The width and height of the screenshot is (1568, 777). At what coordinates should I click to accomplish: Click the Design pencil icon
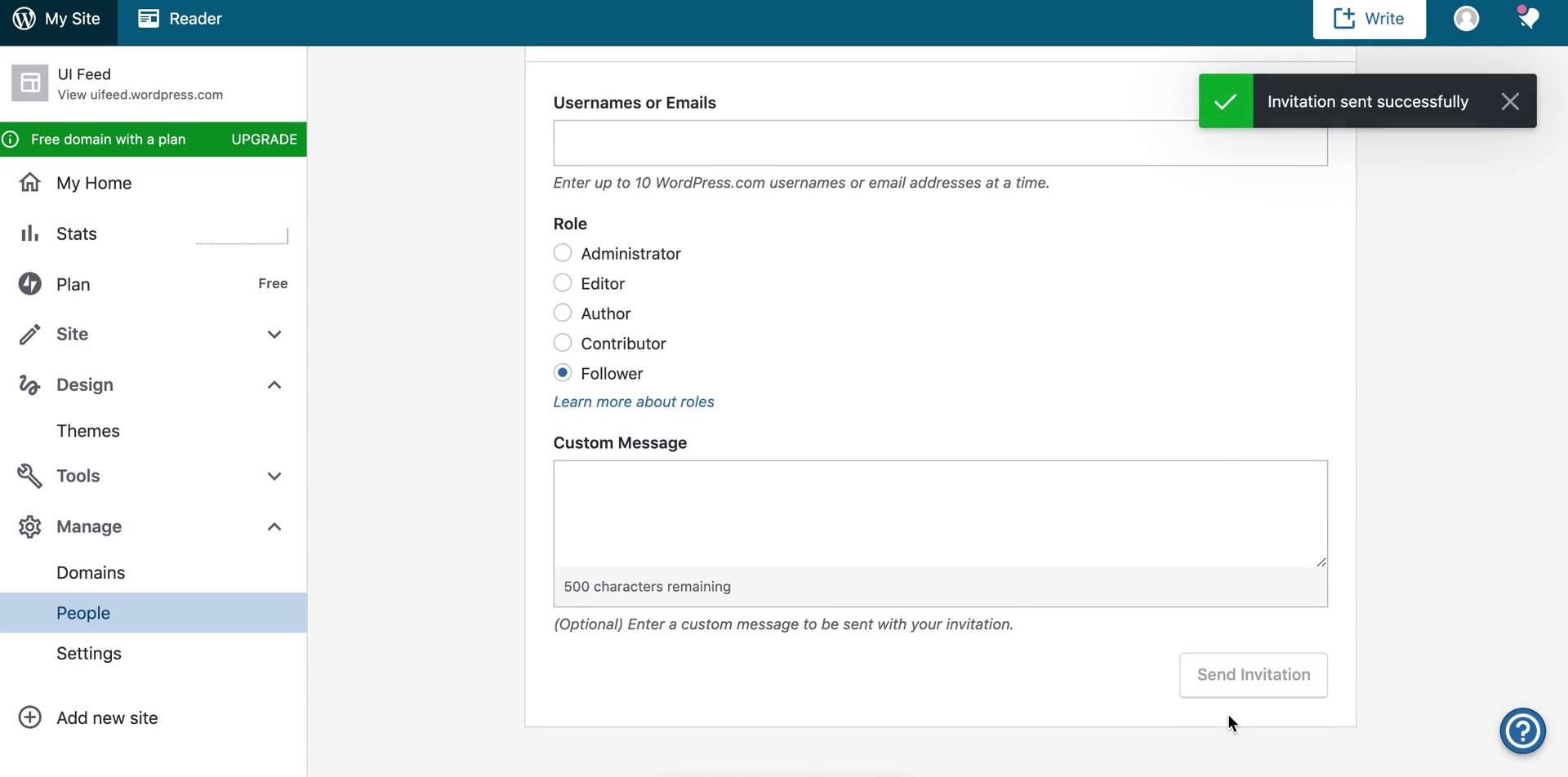coord(29,384)
